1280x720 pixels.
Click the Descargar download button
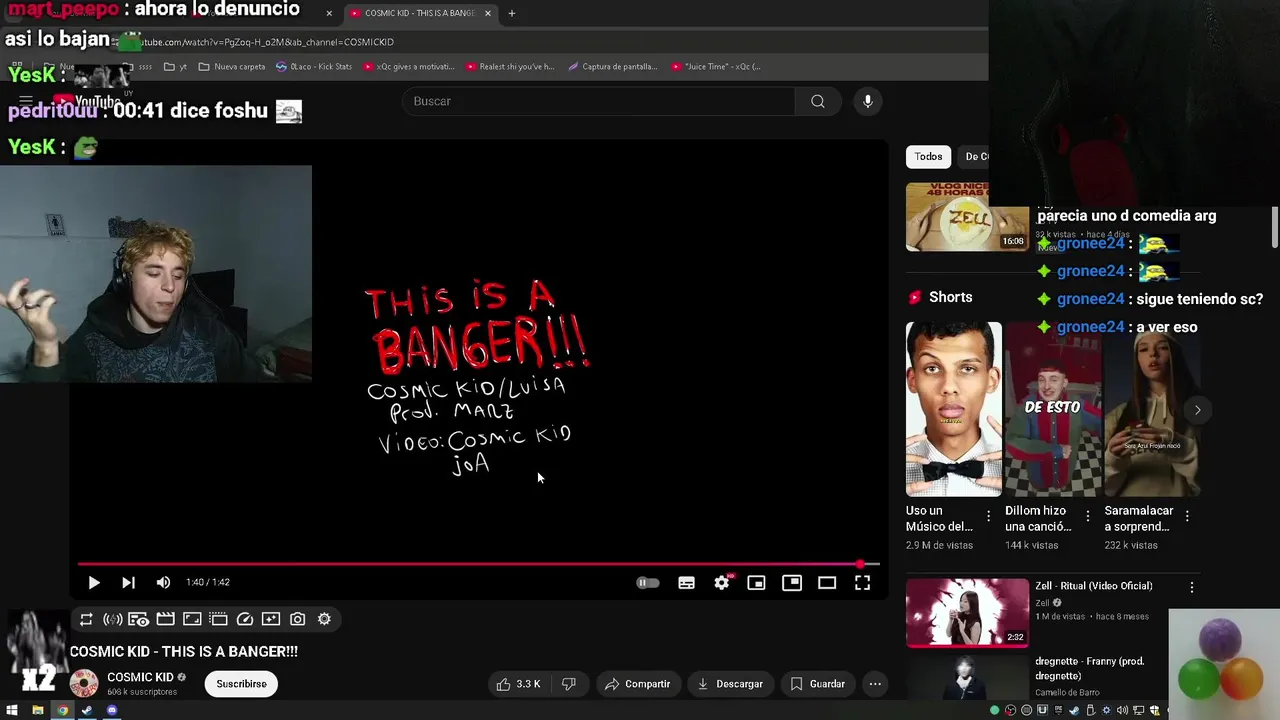point(730,684)
